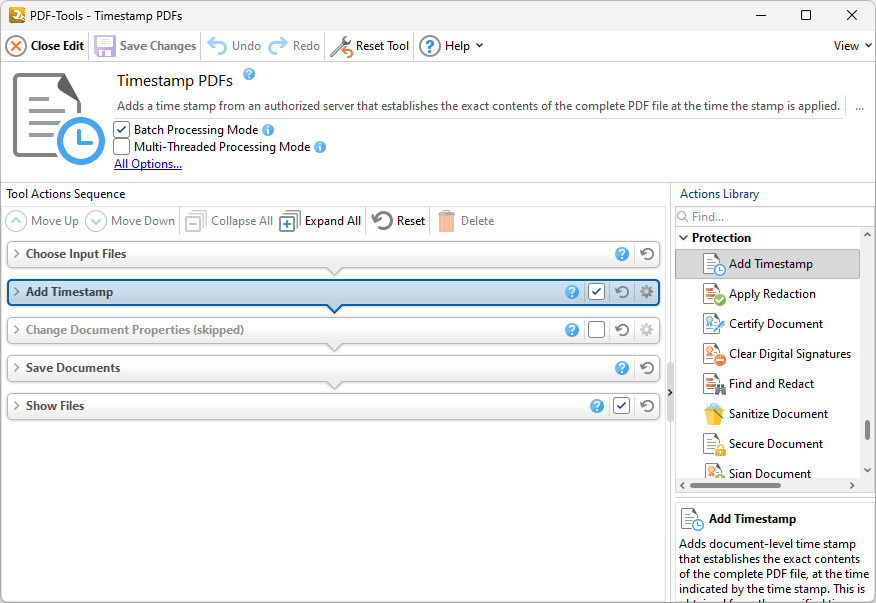Screen dimensions: 876x603
Task: Open the View dropdown menu
Action: click(x=849, y=45)
